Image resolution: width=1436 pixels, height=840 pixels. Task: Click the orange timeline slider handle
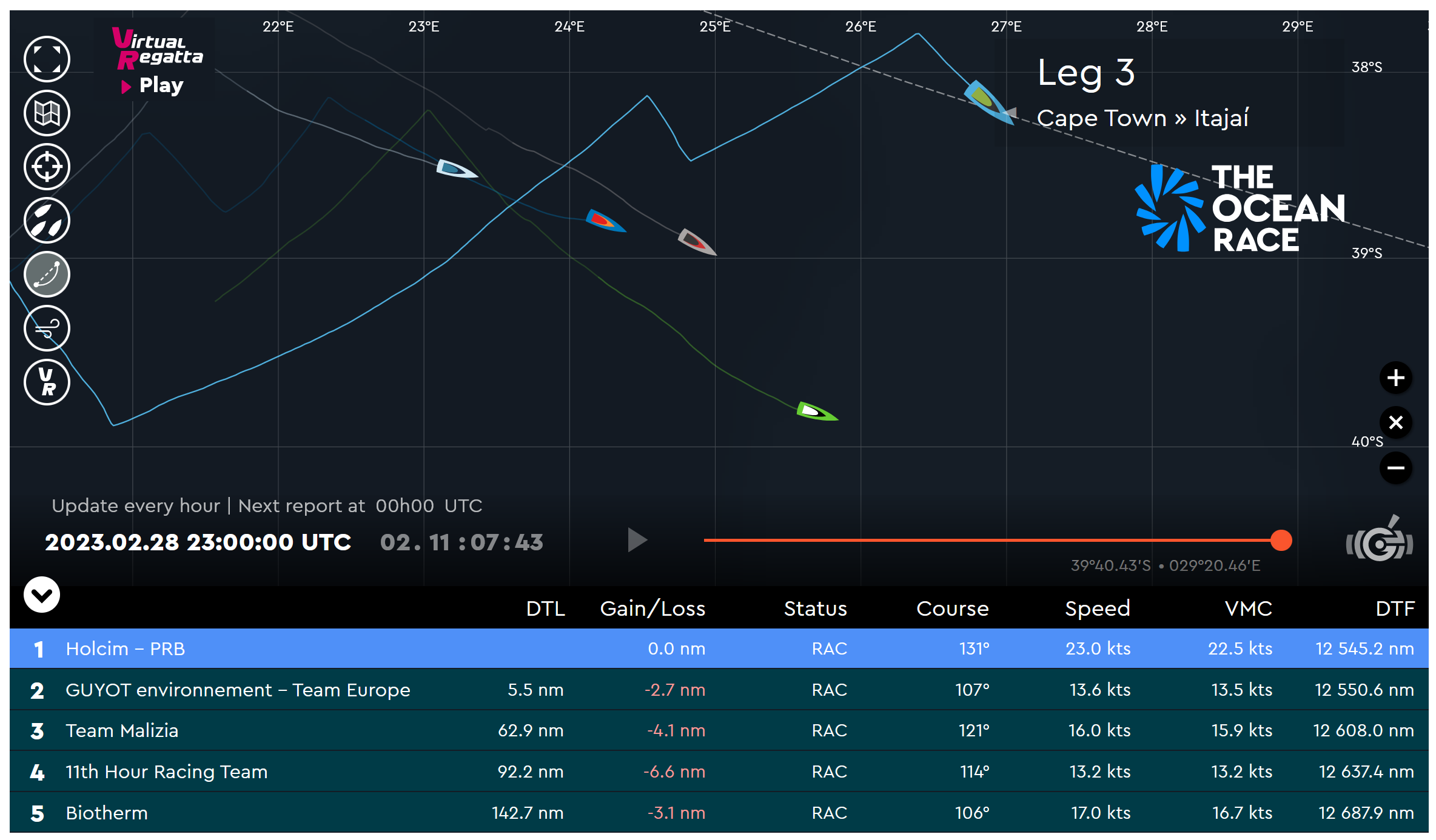pos(1281,540)
